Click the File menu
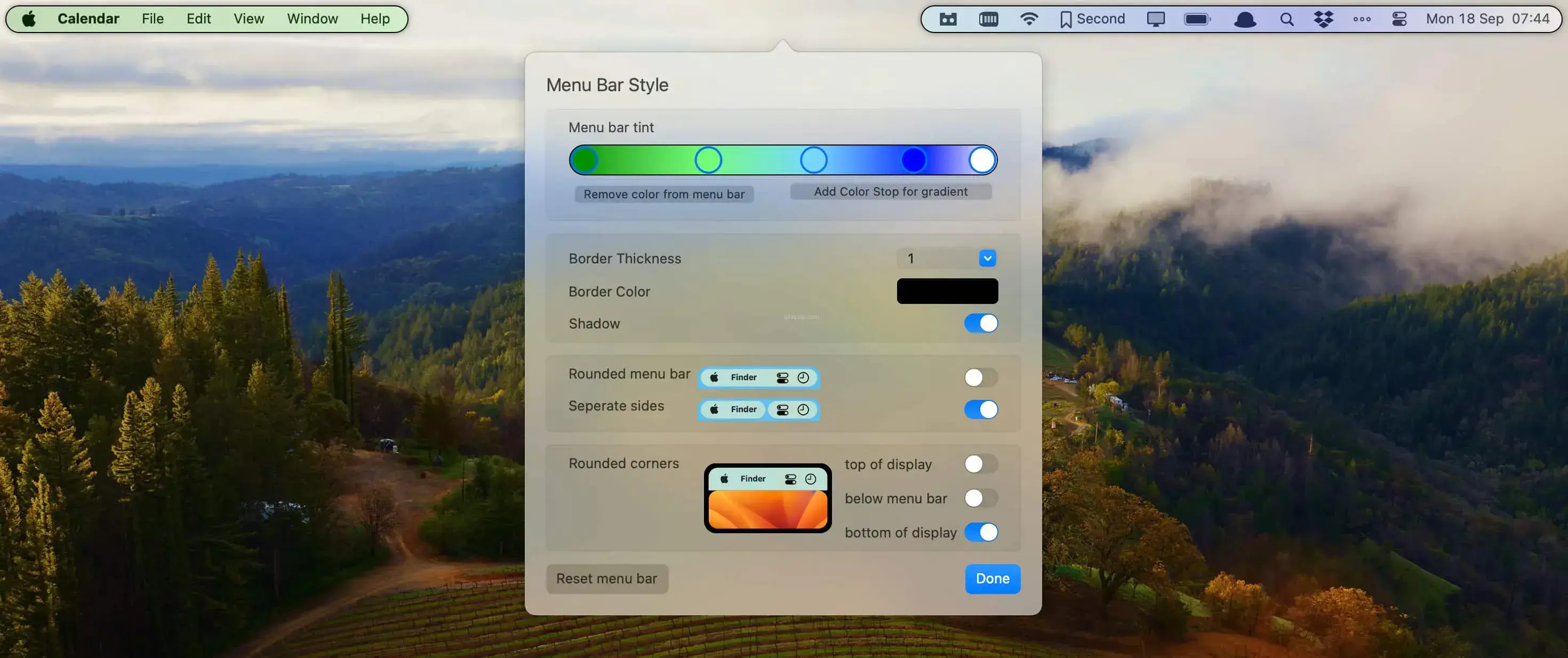The height and width of the screenshot is (658, 1568). [x=152, y=18]
